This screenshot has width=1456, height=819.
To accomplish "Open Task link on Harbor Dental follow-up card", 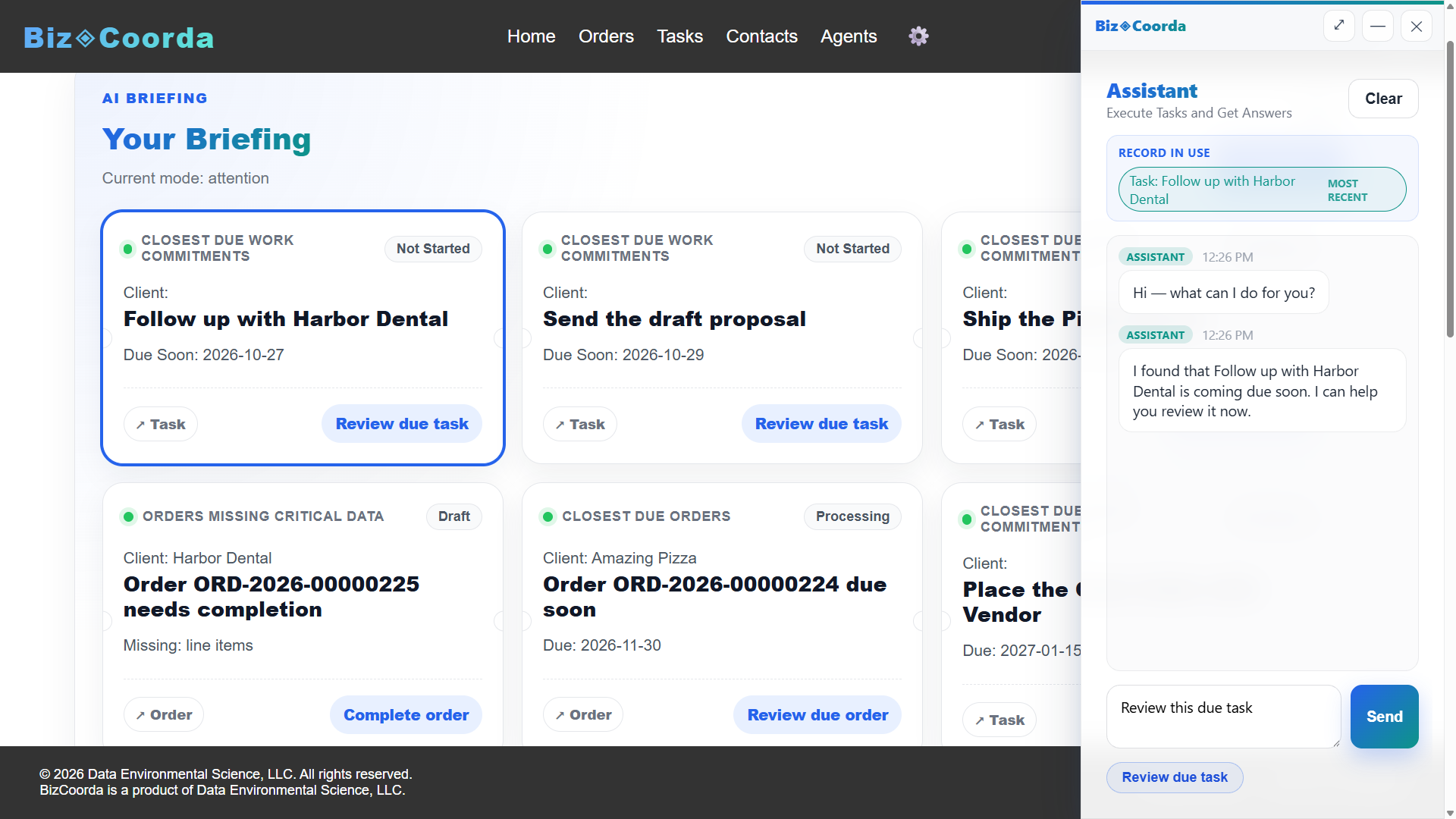I will [161, 424].
